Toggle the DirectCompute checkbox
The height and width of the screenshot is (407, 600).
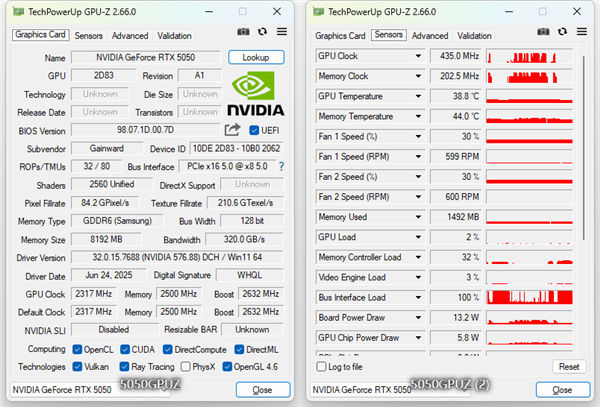pyautogui.click(x=168, y=350)
